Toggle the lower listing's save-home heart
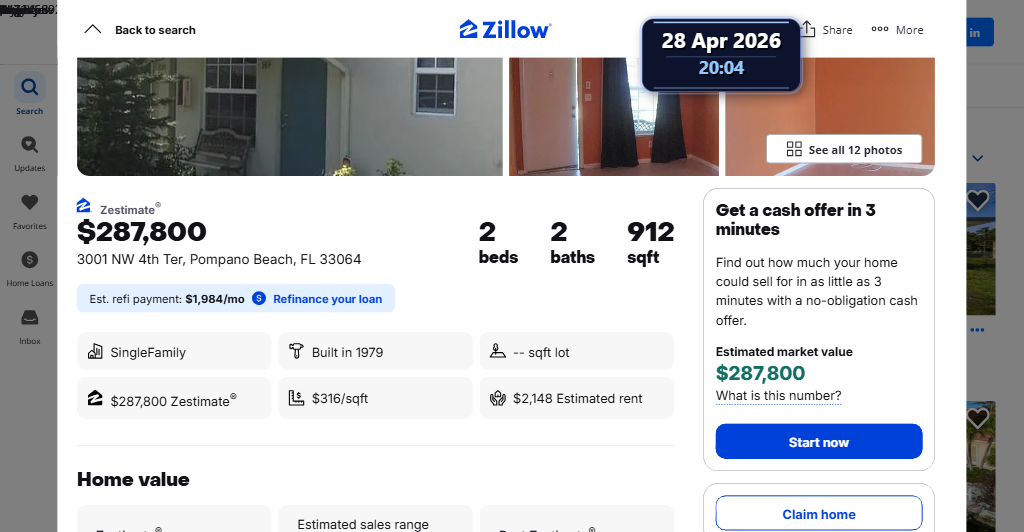 978,418
